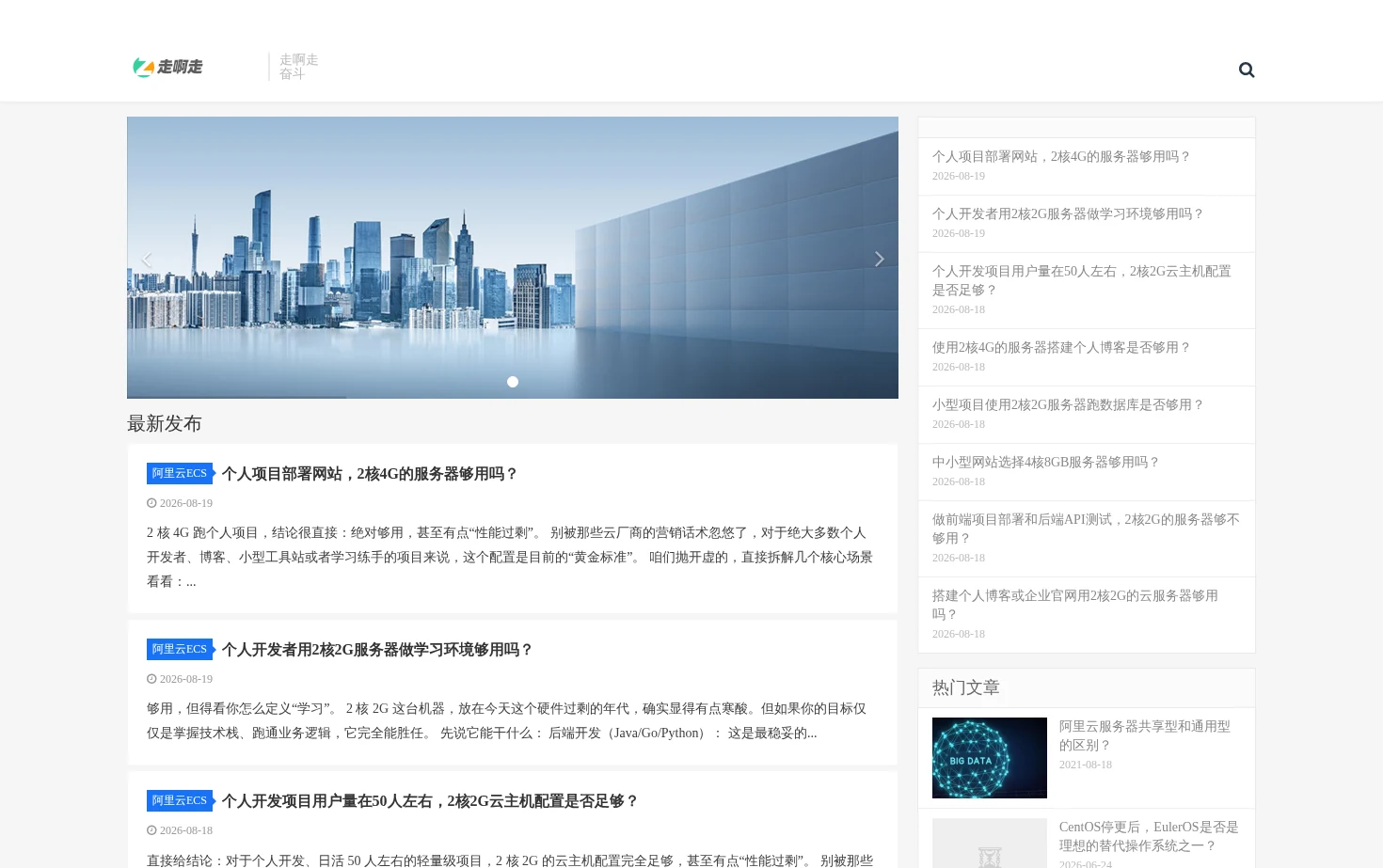Select the carousel pagination dot
This screenshot has width=1383, height=868.
coord(513,382)
